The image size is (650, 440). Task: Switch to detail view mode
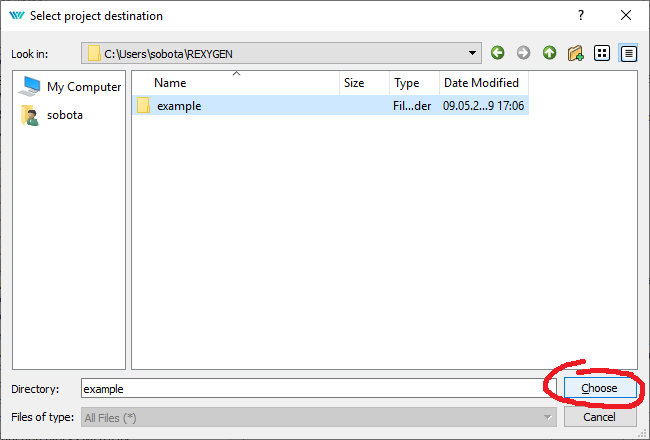tap(628, 53)
